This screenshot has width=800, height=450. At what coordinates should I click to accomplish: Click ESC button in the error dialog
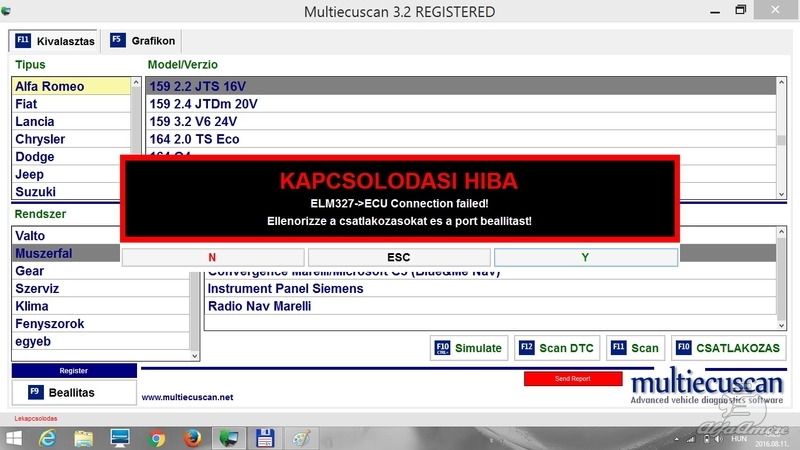399,257
